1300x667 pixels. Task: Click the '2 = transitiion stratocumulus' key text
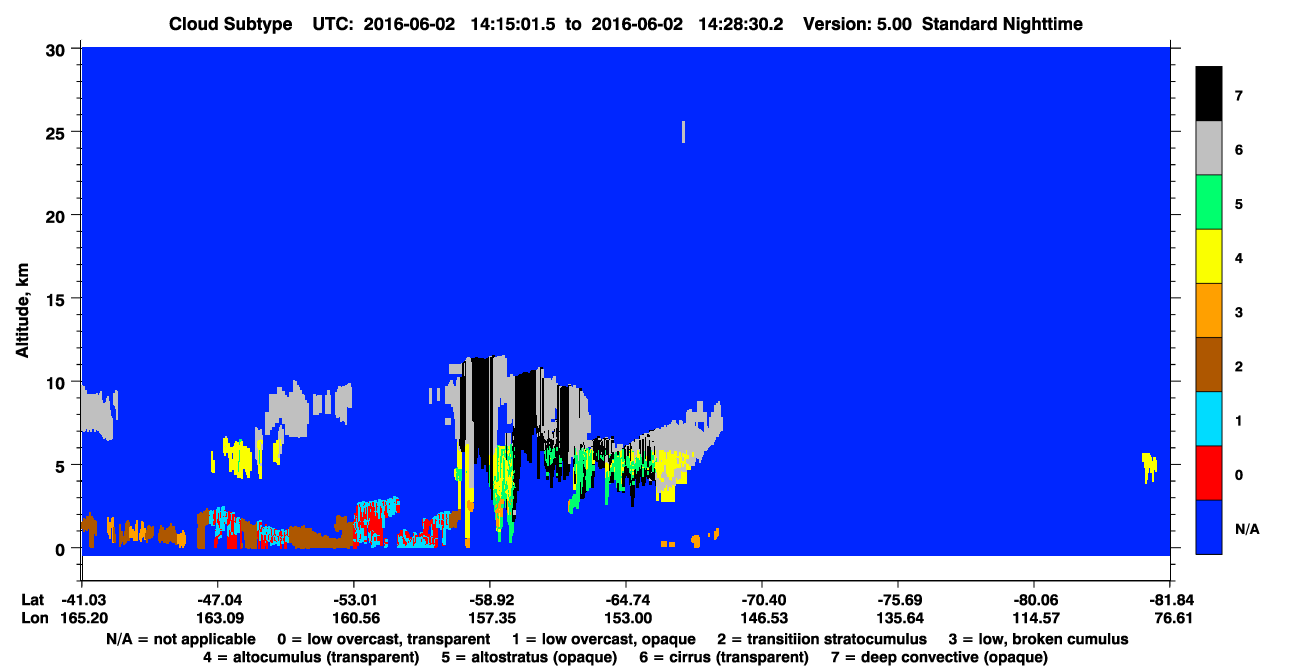(822, 639)
